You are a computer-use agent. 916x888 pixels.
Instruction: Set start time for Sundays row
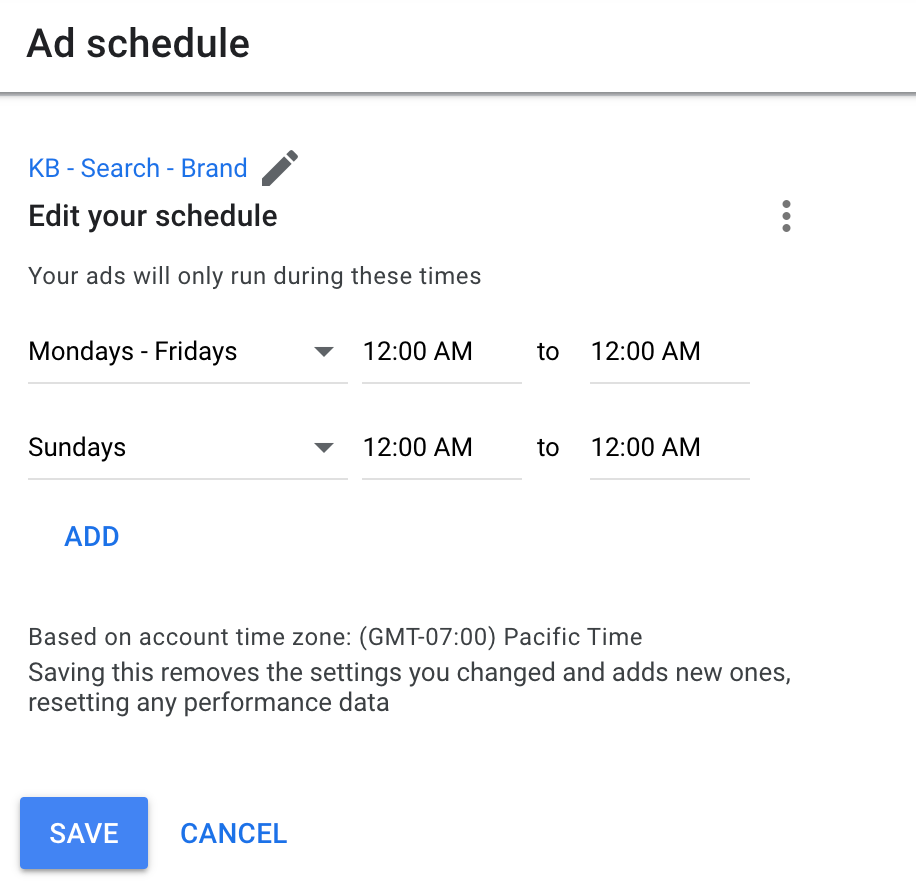[x=442, y=448]
